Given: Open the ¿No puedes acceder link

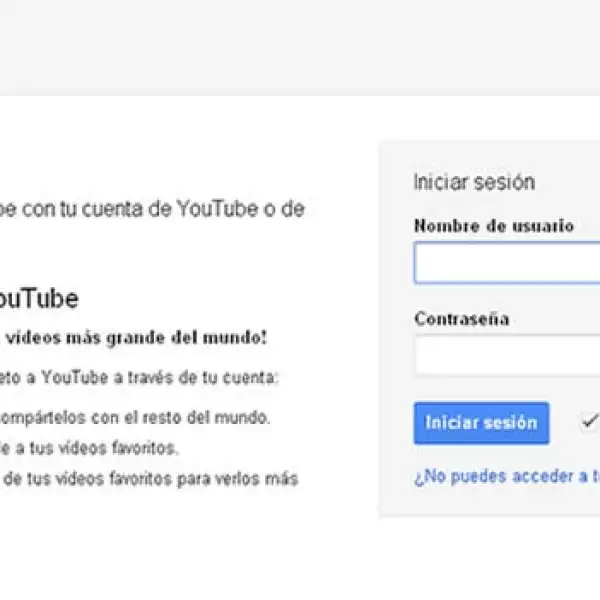Looking at the screenshot, I should (x=507, y=477).
